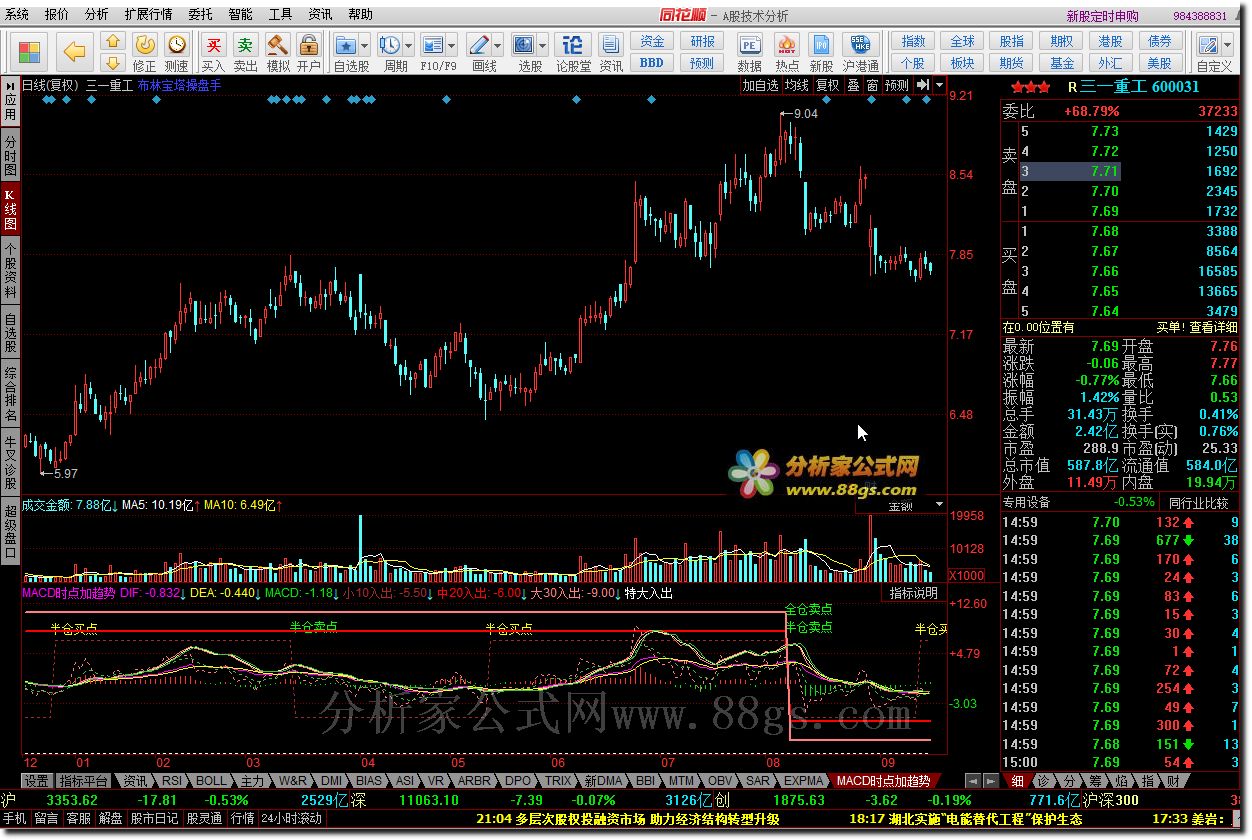Click 查看详细 link in order book

coord(1214,327)
